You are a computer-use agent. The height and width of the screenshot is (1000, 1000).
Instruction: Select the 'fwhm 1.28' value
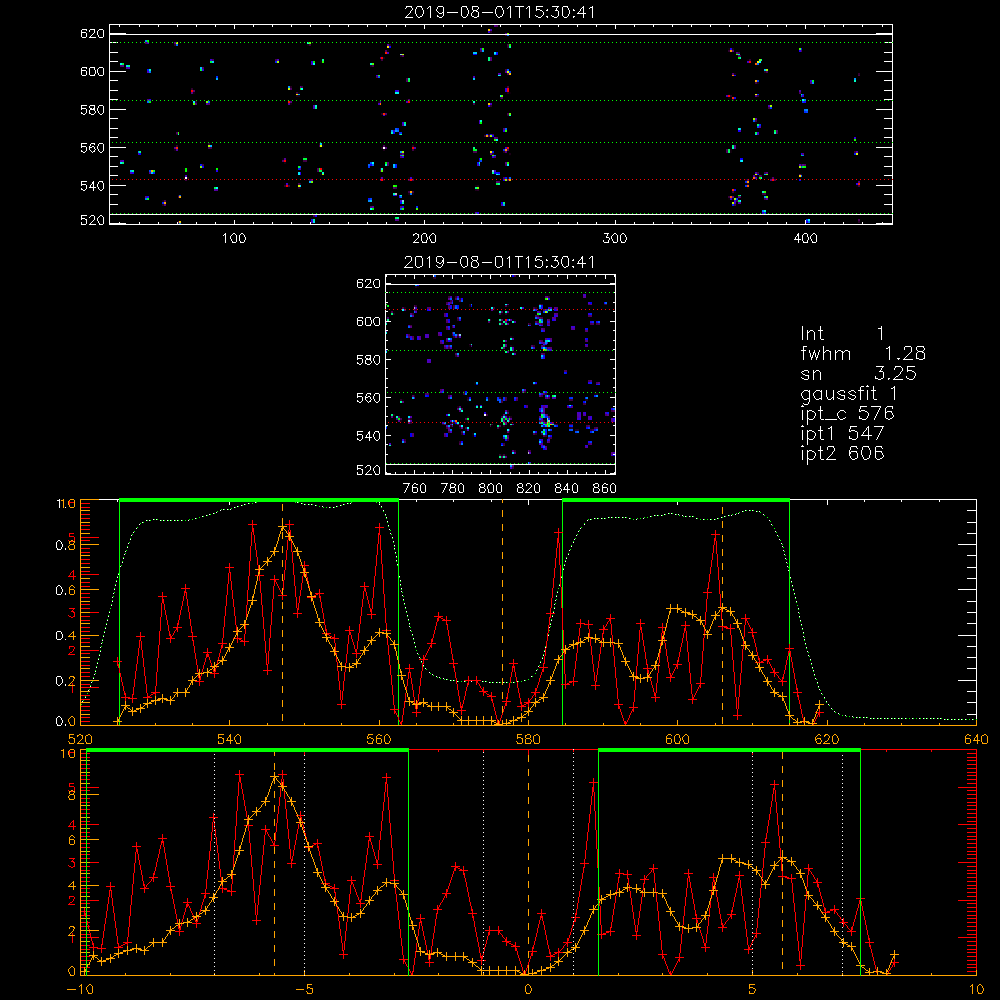click(x=863, y=353)
